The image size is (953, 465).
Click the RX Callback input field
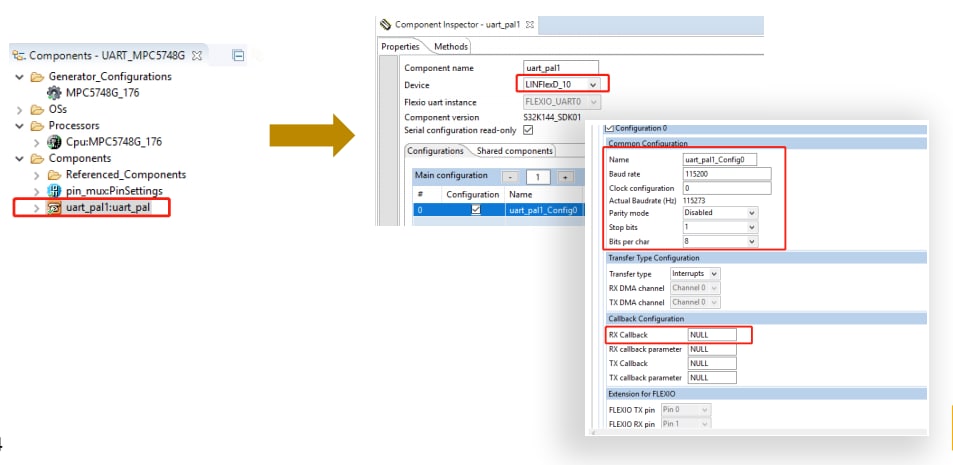pos(711,335)
